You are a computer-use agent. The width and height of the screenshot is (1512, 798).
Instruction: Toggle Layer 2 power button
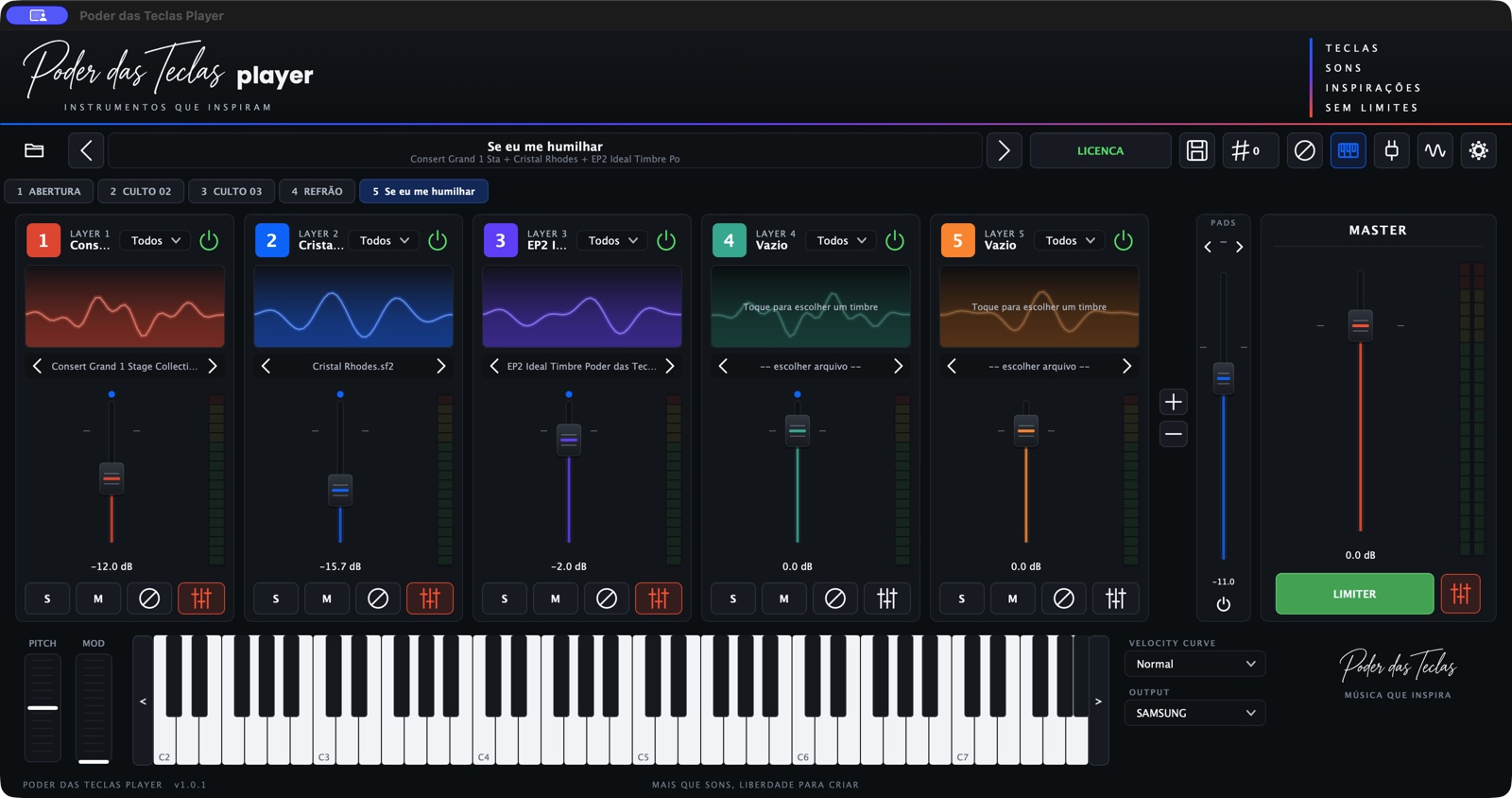click(438, 240)
